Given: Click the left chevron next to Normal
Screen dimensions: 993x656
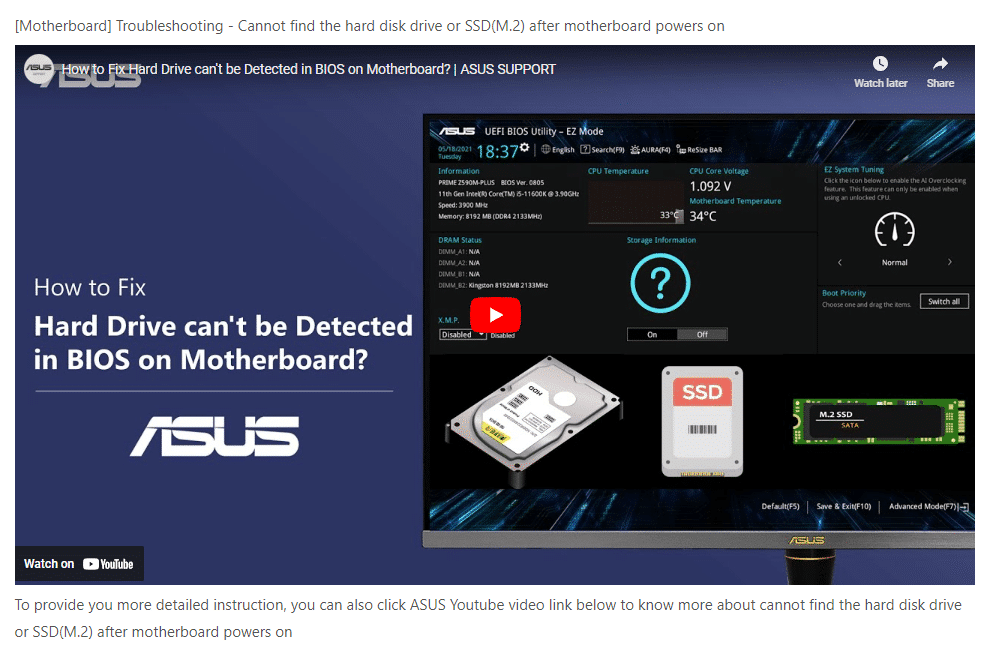Looking at the screenshot, I should tap(840, 262).
